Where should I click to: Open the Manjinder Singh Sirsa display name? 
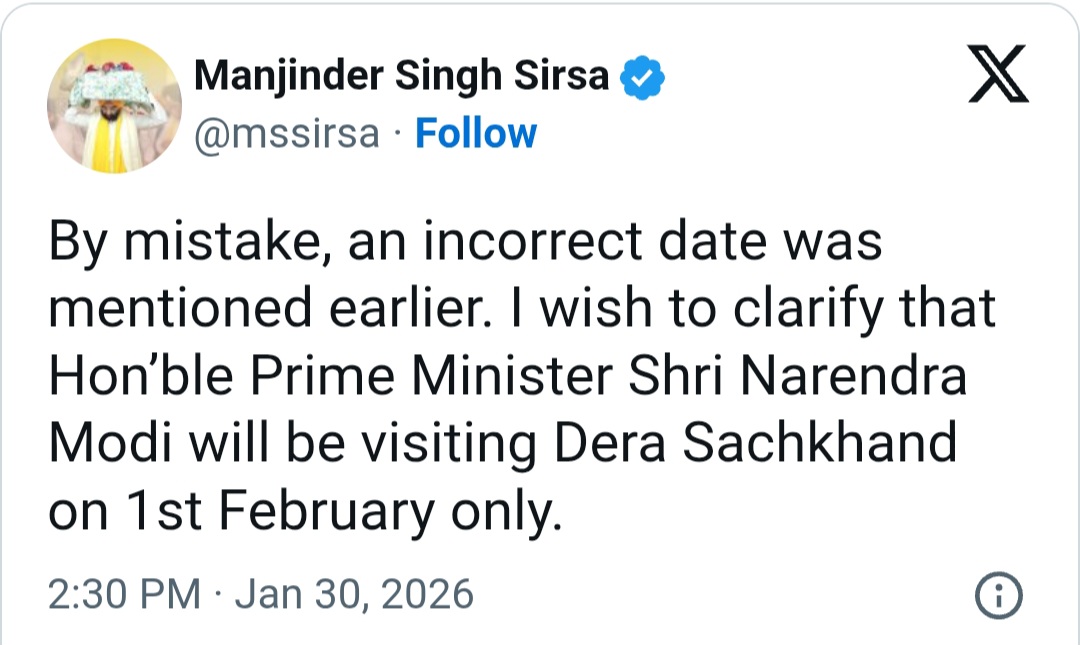pos(401,77)
